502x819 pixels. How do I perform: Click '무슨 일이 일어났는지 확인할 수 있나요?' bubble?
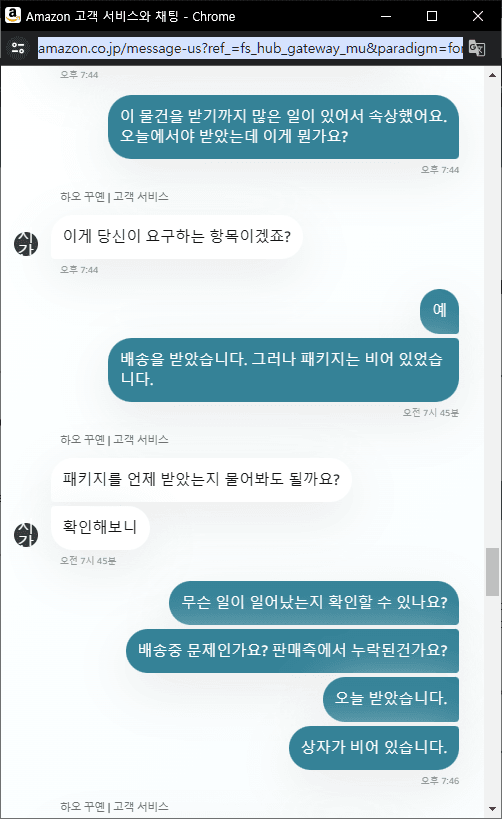314,603
